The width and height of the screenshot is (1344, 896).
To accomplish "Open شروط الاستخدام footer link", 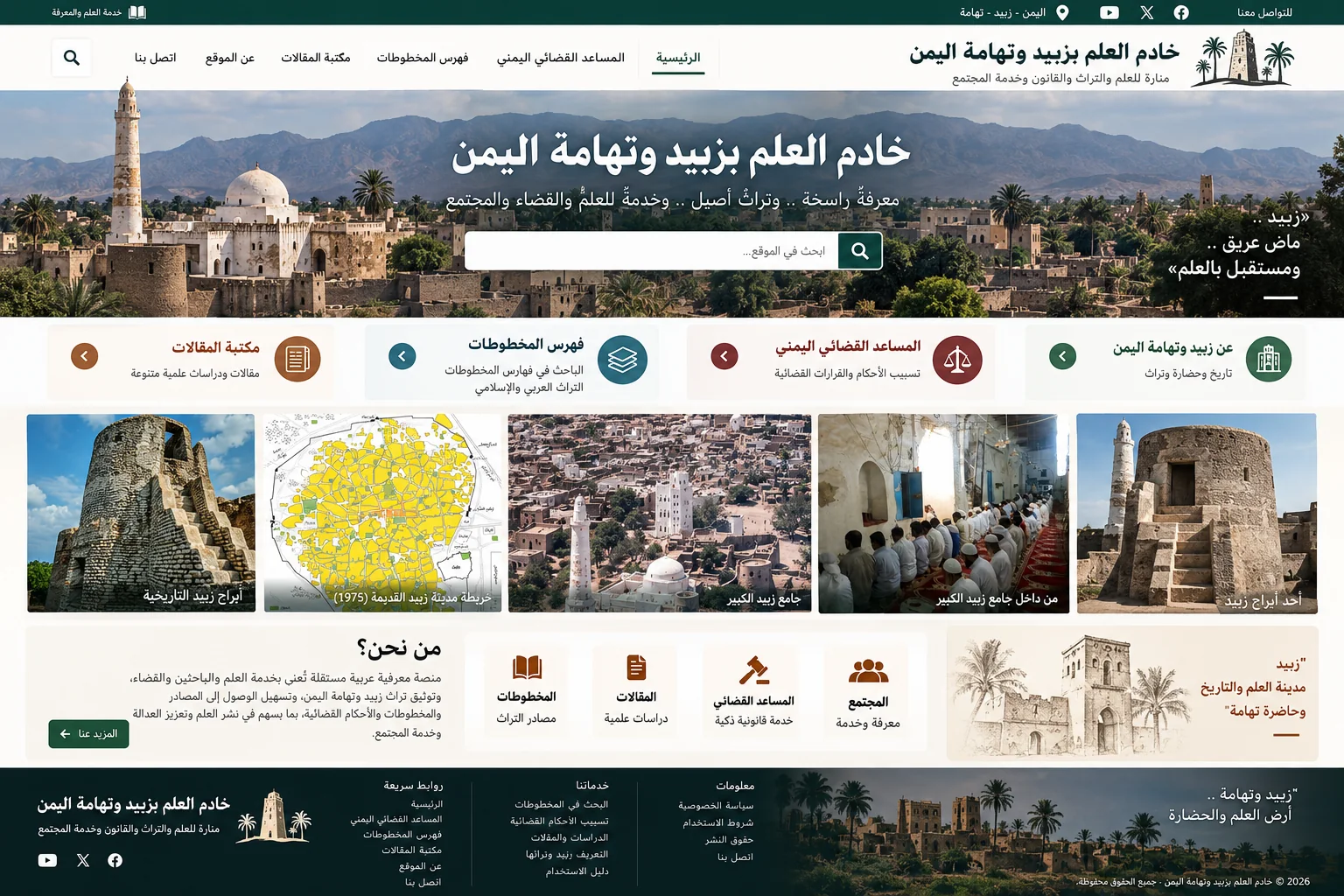I will pyautogui.click(x=718, y=822).
